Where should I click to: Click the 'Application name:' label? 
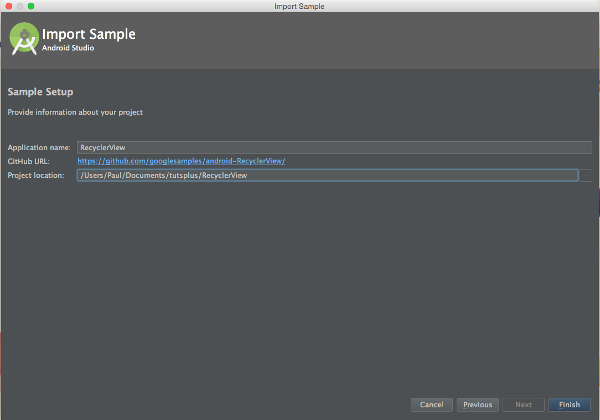(39, 147)
